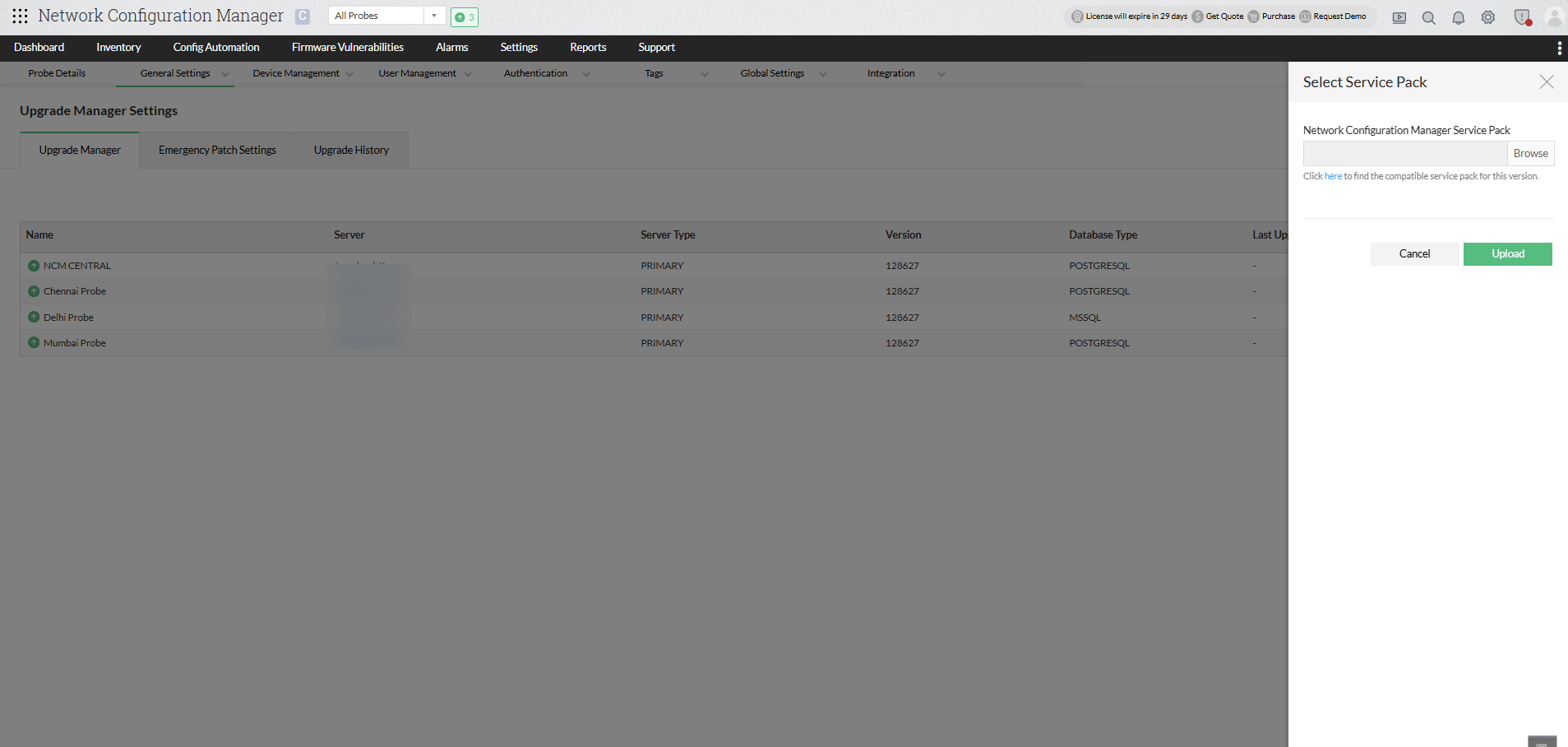The width and height of the screenshot is (1568, 747).
Task: Click the Delhi Probe green status icon
Action: click(x=34, y=318)
